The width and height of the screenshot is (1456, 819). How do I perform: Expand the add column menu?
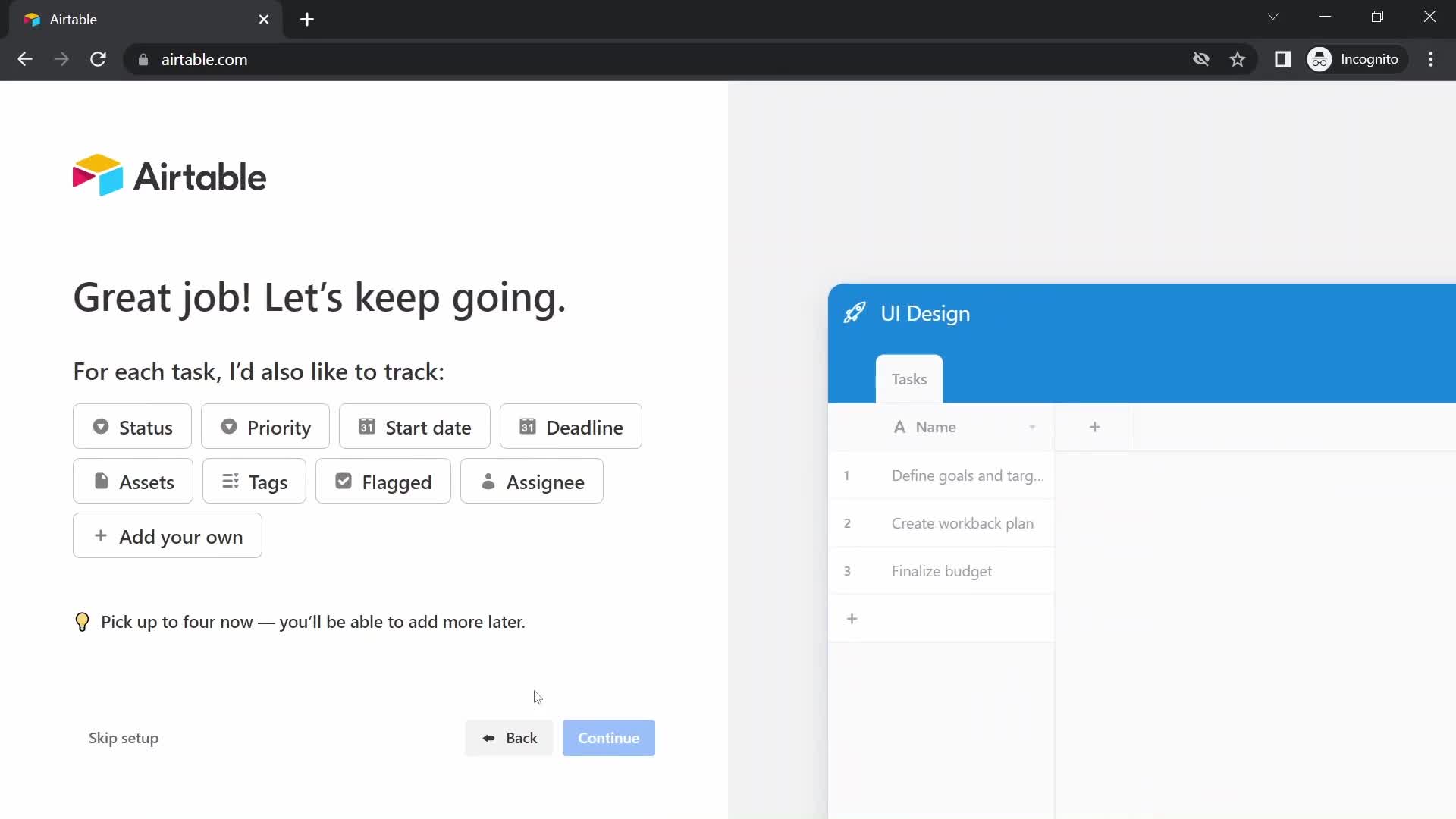pos(1094,426)
